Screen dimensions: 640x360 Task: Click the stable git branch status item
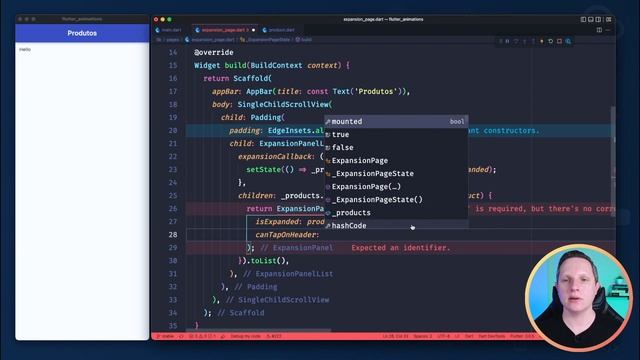pos(165,336)
